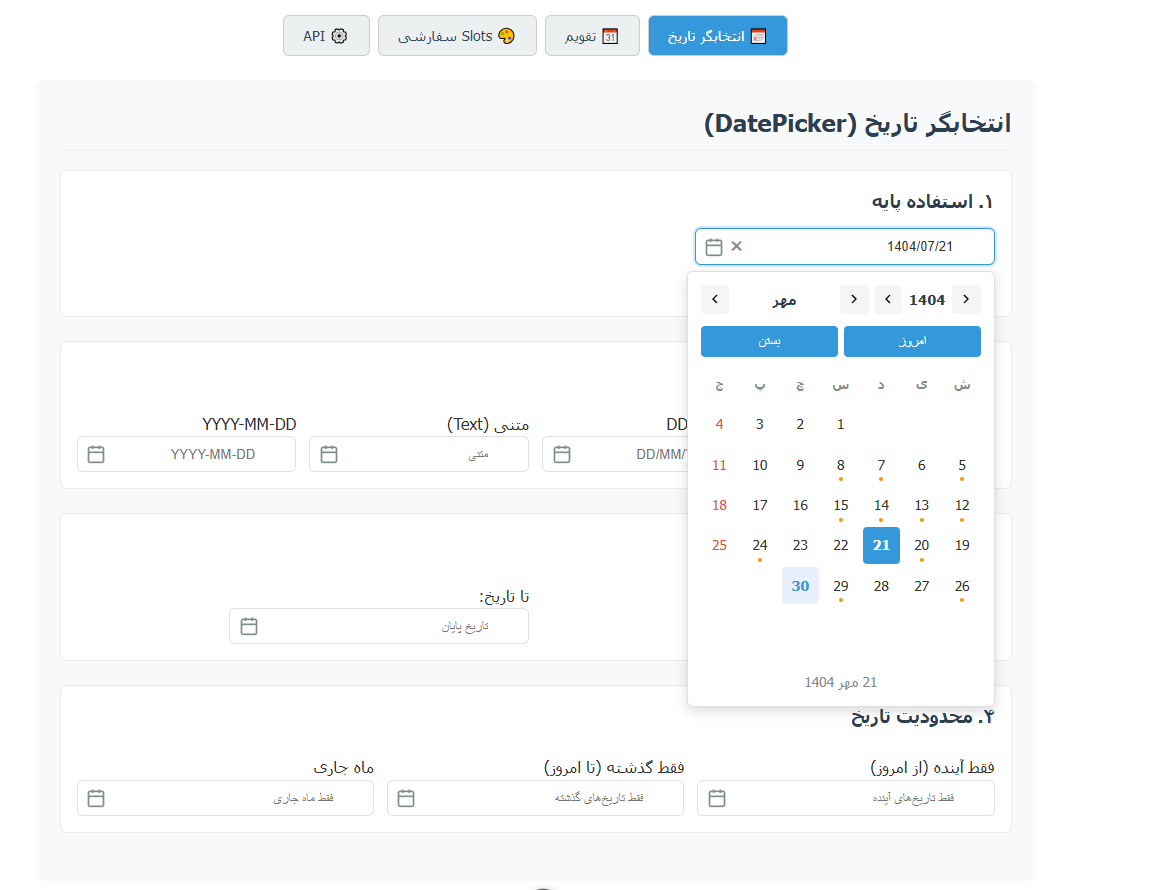Screen dimensions: 1149x890
Task: Click the left-pointing chevron beside year 1404
Action: (x=888, y=300)
